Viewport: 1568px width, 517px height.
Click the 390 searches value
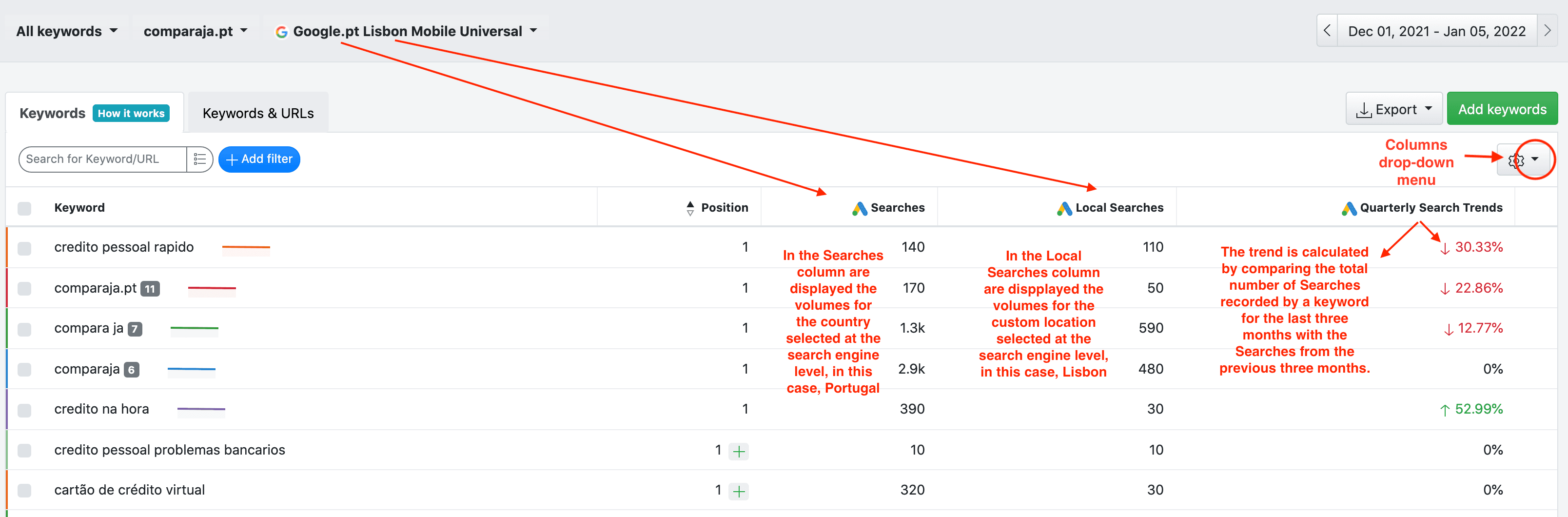[912, 409]
